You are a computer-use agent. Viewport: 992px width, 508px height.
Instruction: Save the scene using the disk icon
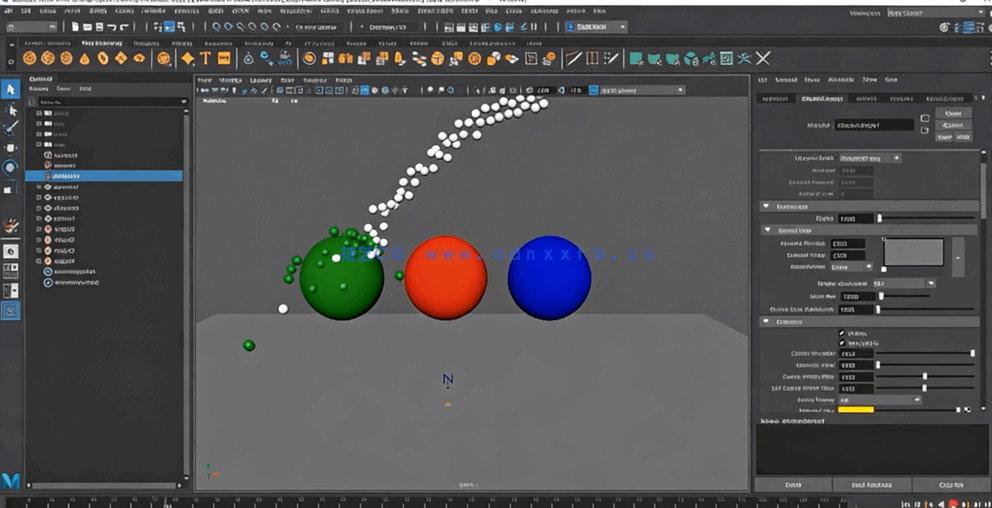coord(100,27)
